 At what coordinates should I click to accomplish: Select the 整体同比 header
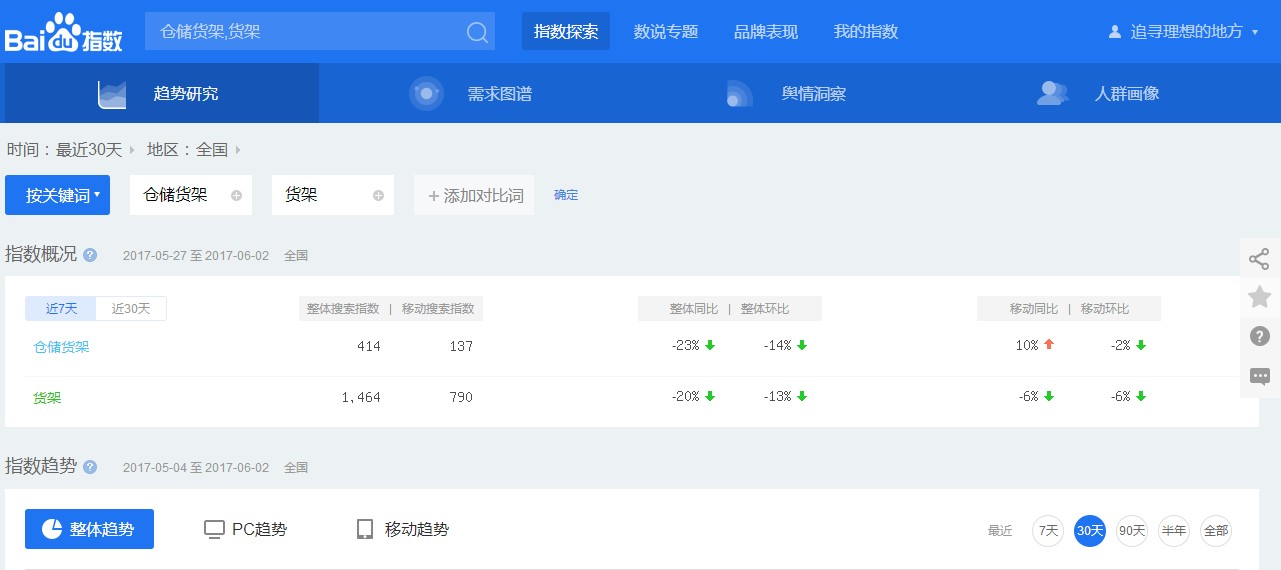coord(693,309)
